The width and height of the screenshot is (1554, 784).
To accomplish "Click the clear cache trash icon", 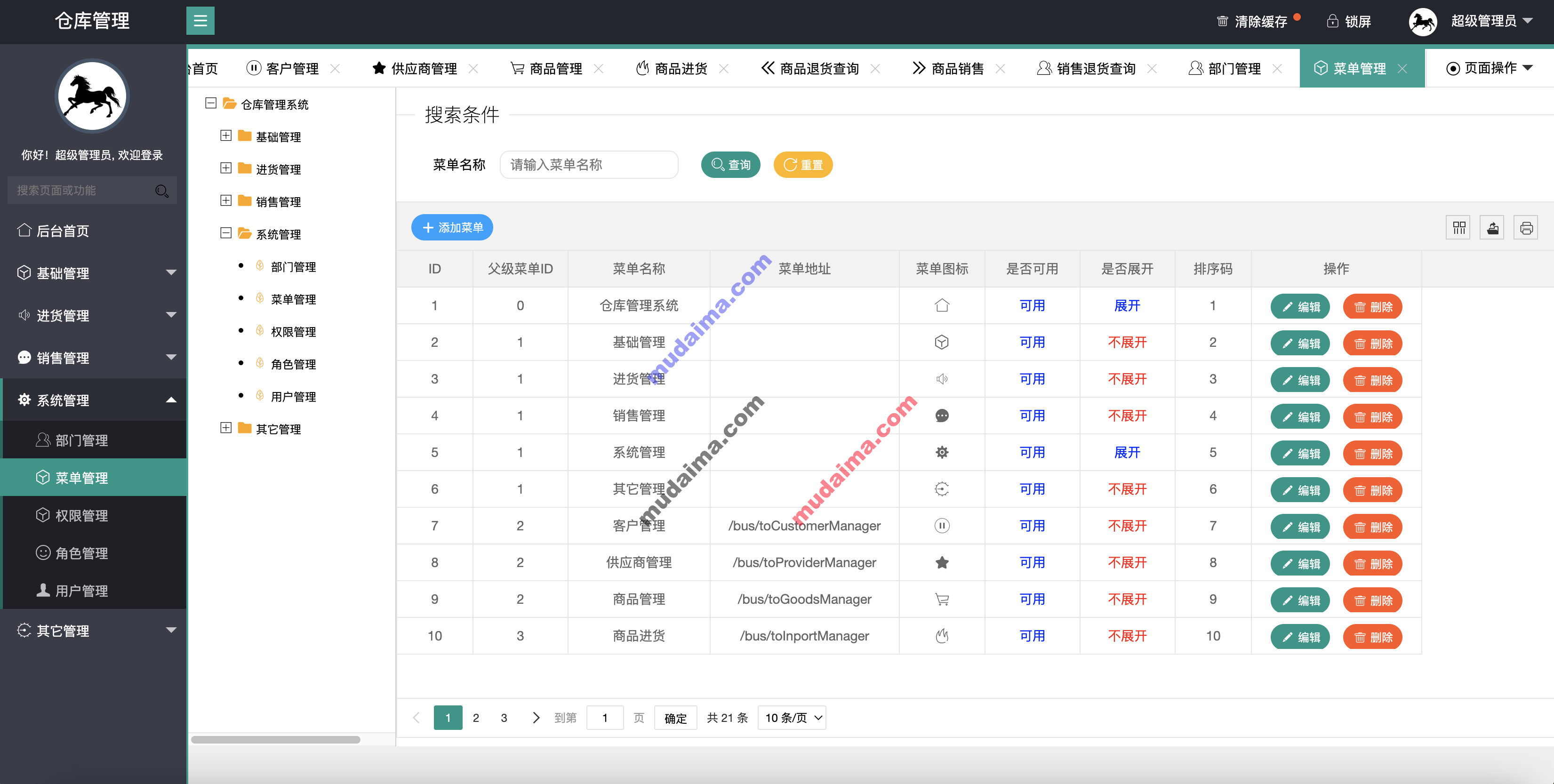I will tap(1222, 22).
